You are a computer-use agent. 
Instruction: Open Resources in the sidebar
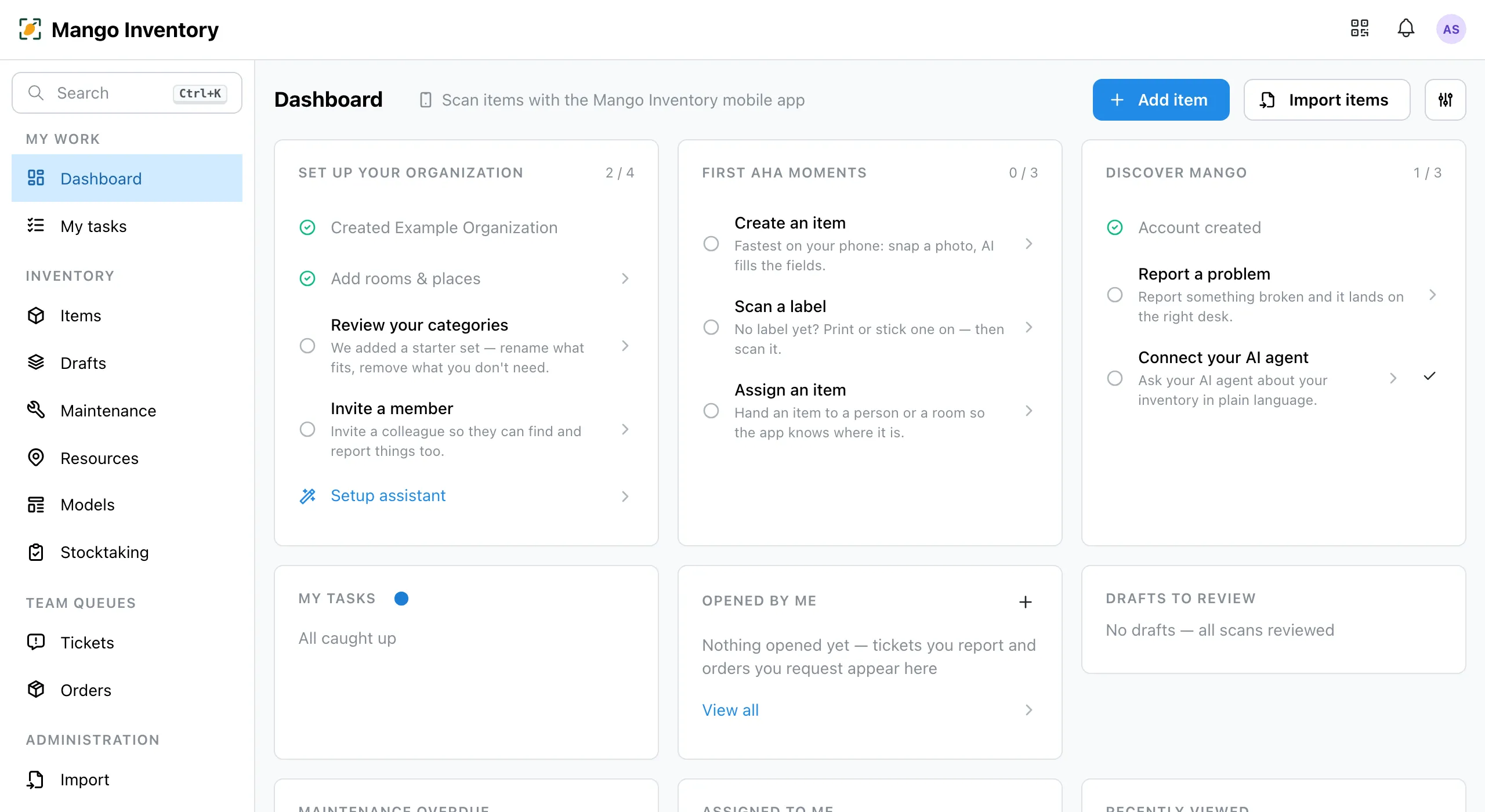tap(127, 458)
